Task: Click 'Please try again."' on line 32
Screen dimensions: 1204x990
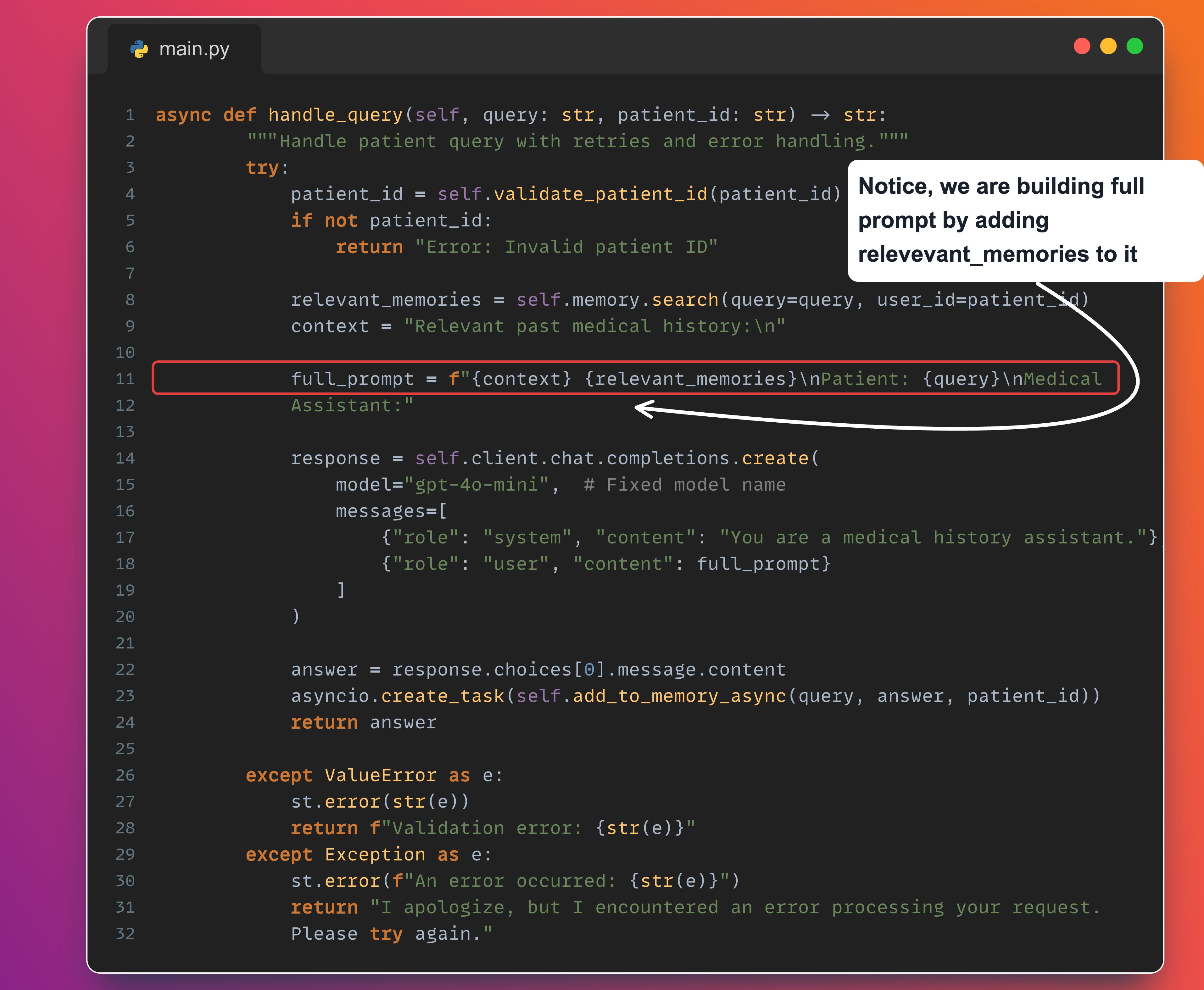Action: (x=392, y=934)
